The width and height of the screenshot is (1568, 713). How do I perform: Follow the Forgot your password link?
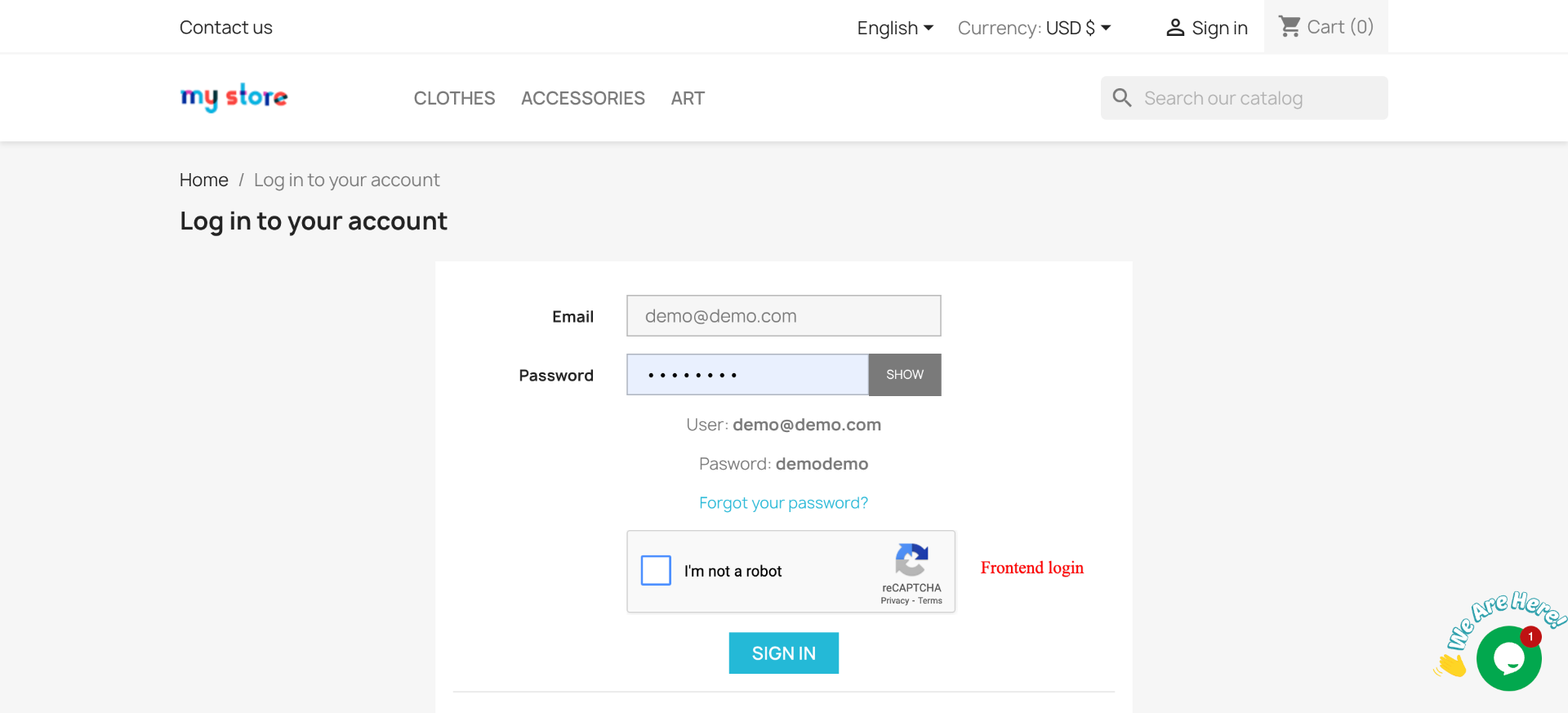coord(783,503)
